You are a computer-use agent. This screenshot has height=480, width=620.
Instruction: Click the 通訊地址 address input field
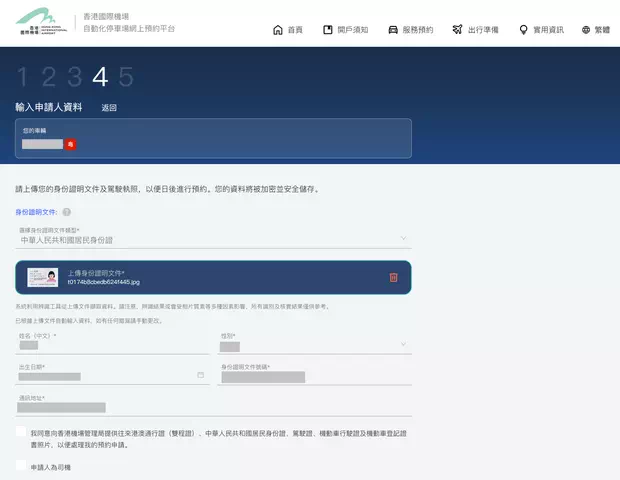[x=214, y=404]
